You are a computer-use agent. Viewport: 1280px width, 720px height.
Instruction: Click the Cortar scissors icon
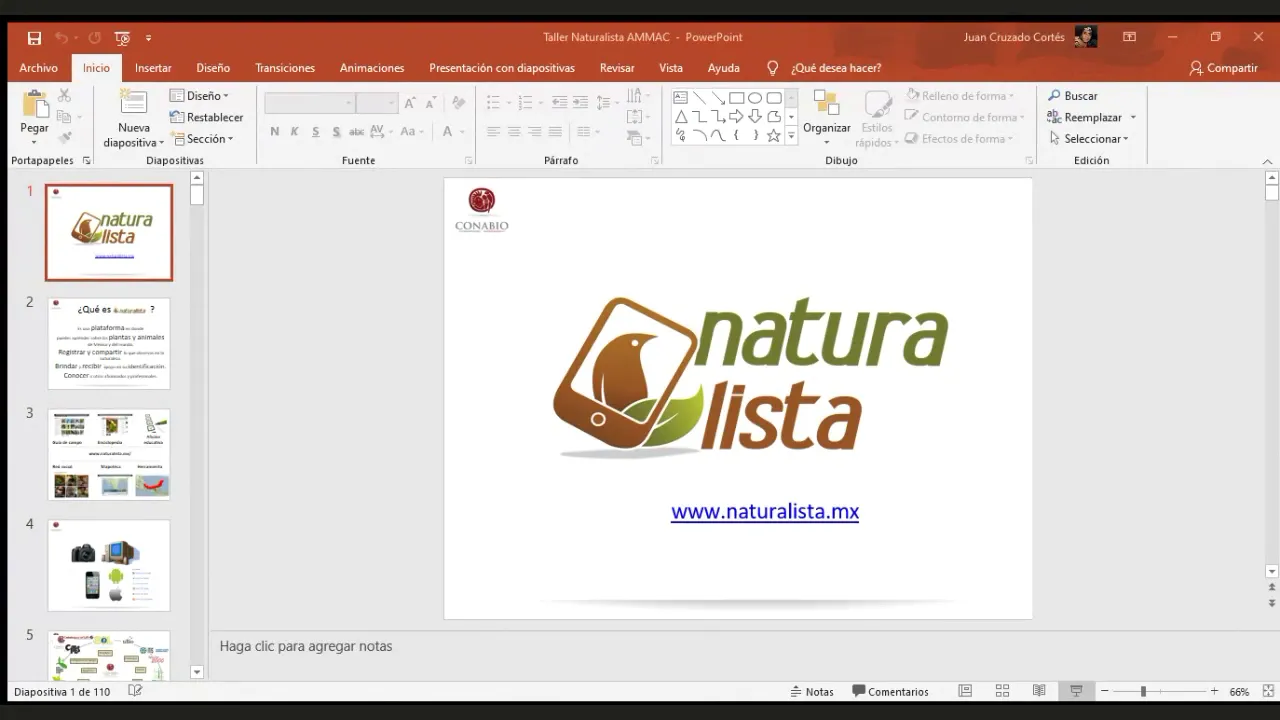pos(64,95)
